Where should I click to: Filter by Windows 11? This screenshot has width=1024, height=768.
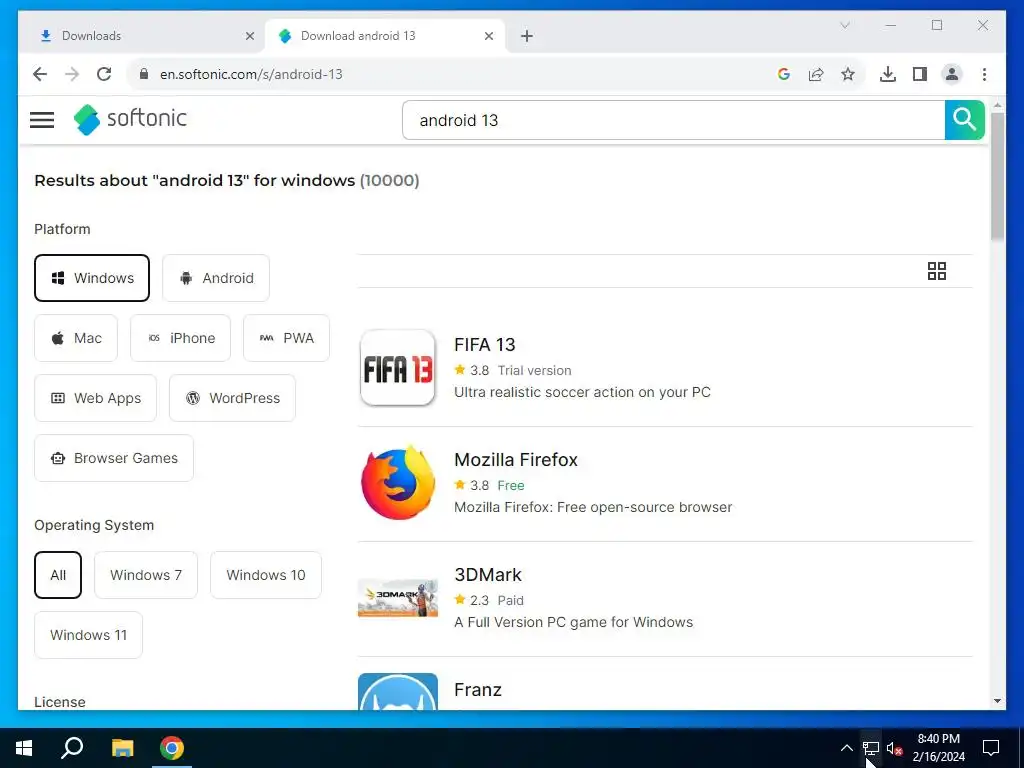[x=88, y=635]
